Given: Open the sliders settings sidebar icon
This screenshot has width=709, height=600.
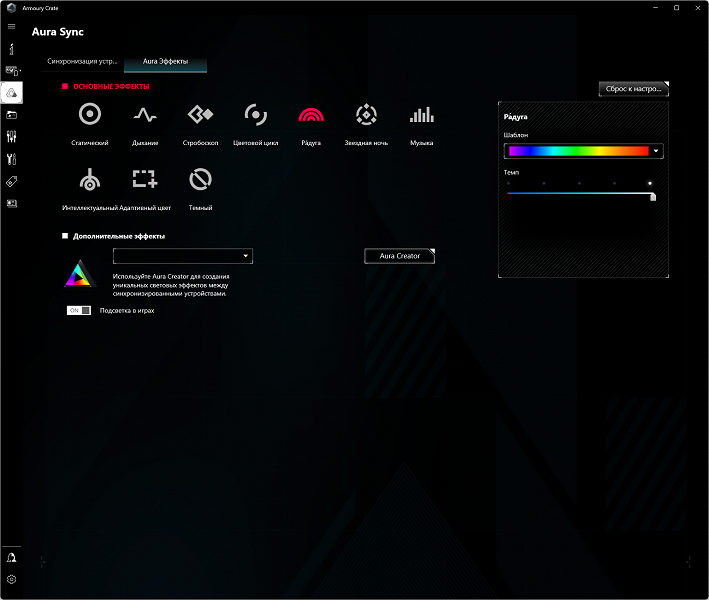Looking at the screenshot, I should (12, 137).
